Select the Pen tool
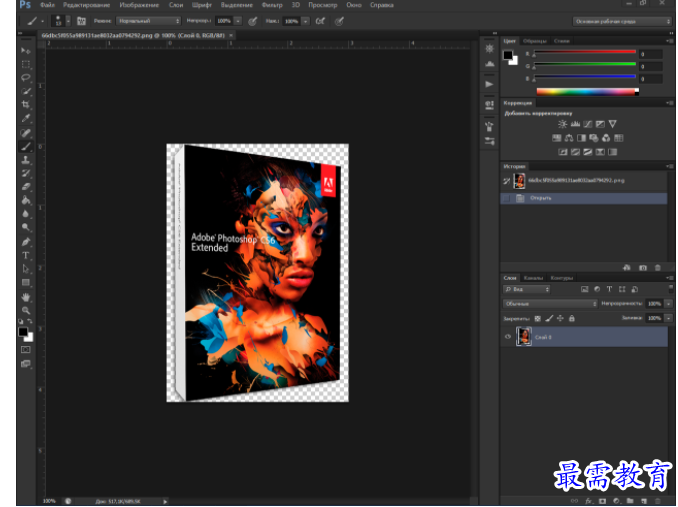The width and height of the screenshot is (678, 507). (x=26, y=242)
